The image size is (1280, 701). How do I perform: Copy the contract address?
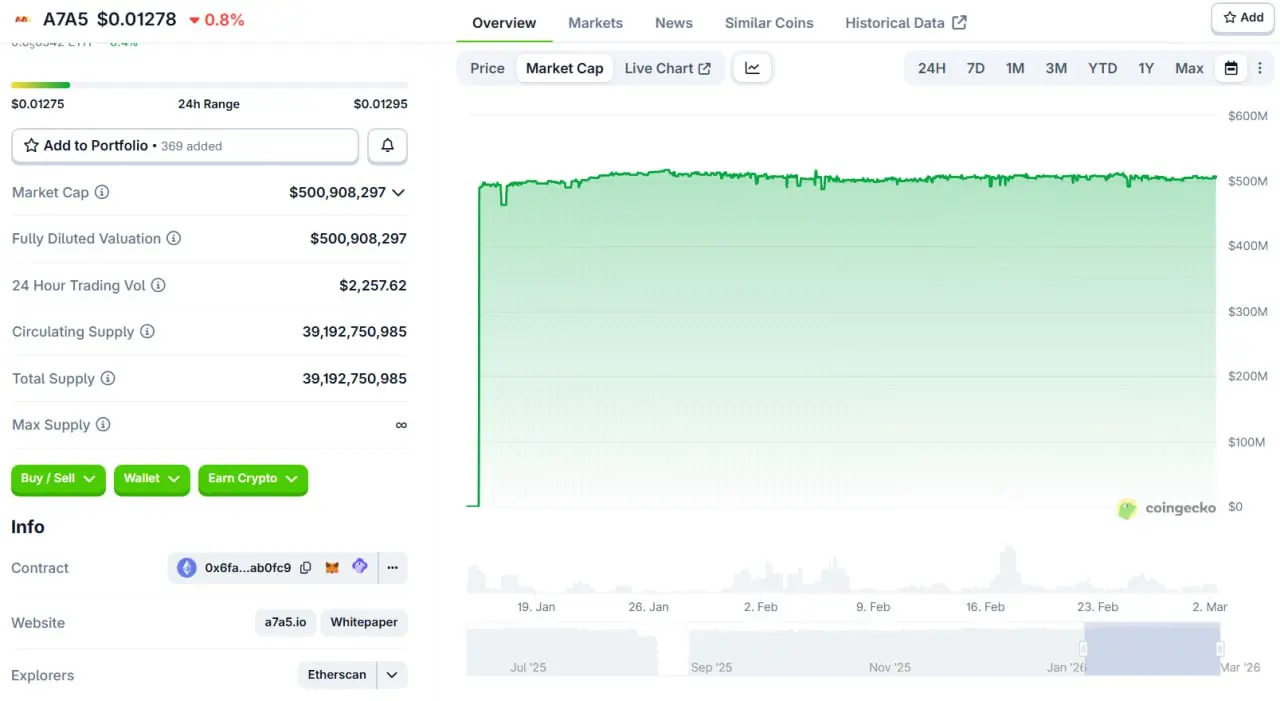pos(306,568)
